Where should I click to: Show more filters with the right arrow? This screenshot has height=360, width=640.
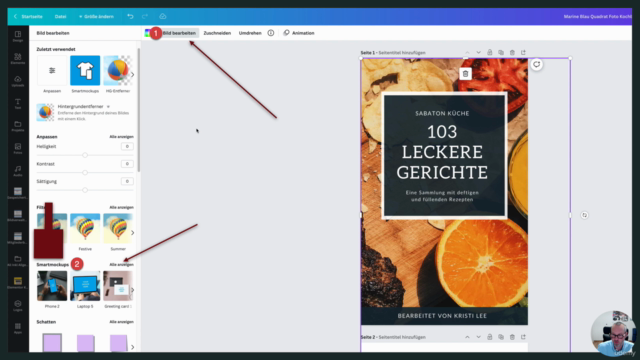click(132, 233)
